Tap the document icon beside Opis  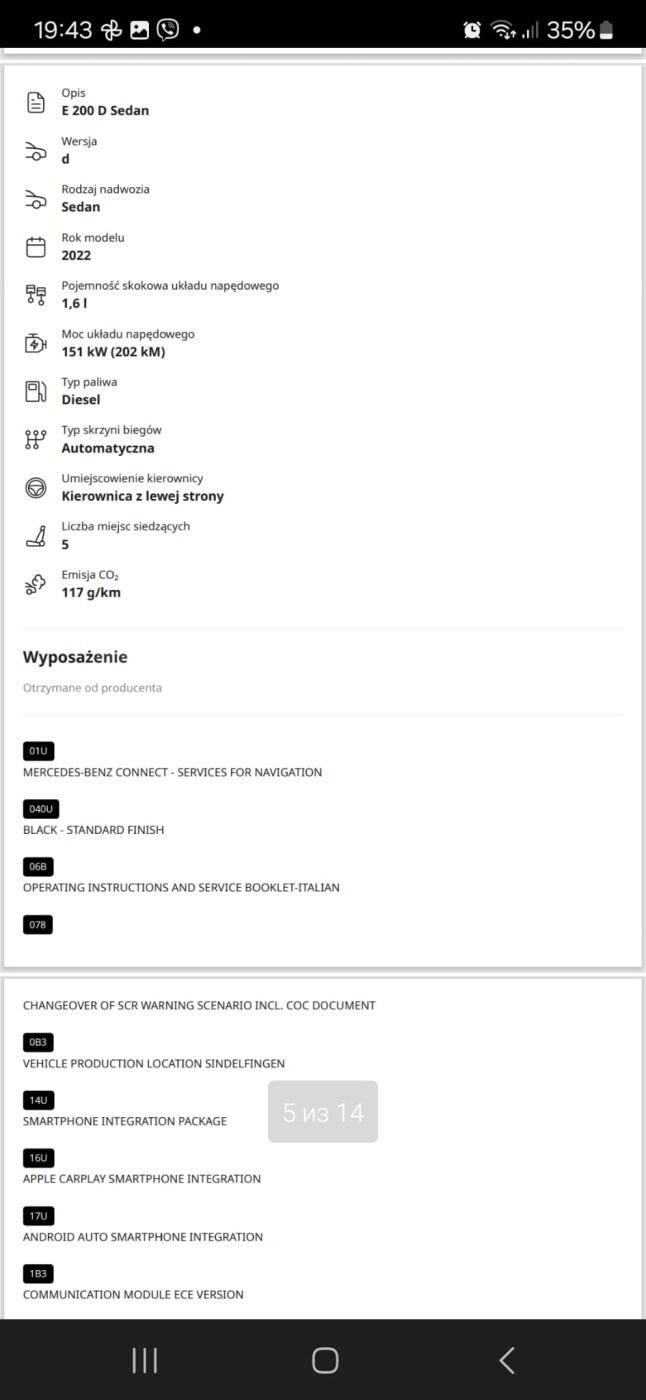click(x=36, y=102)
